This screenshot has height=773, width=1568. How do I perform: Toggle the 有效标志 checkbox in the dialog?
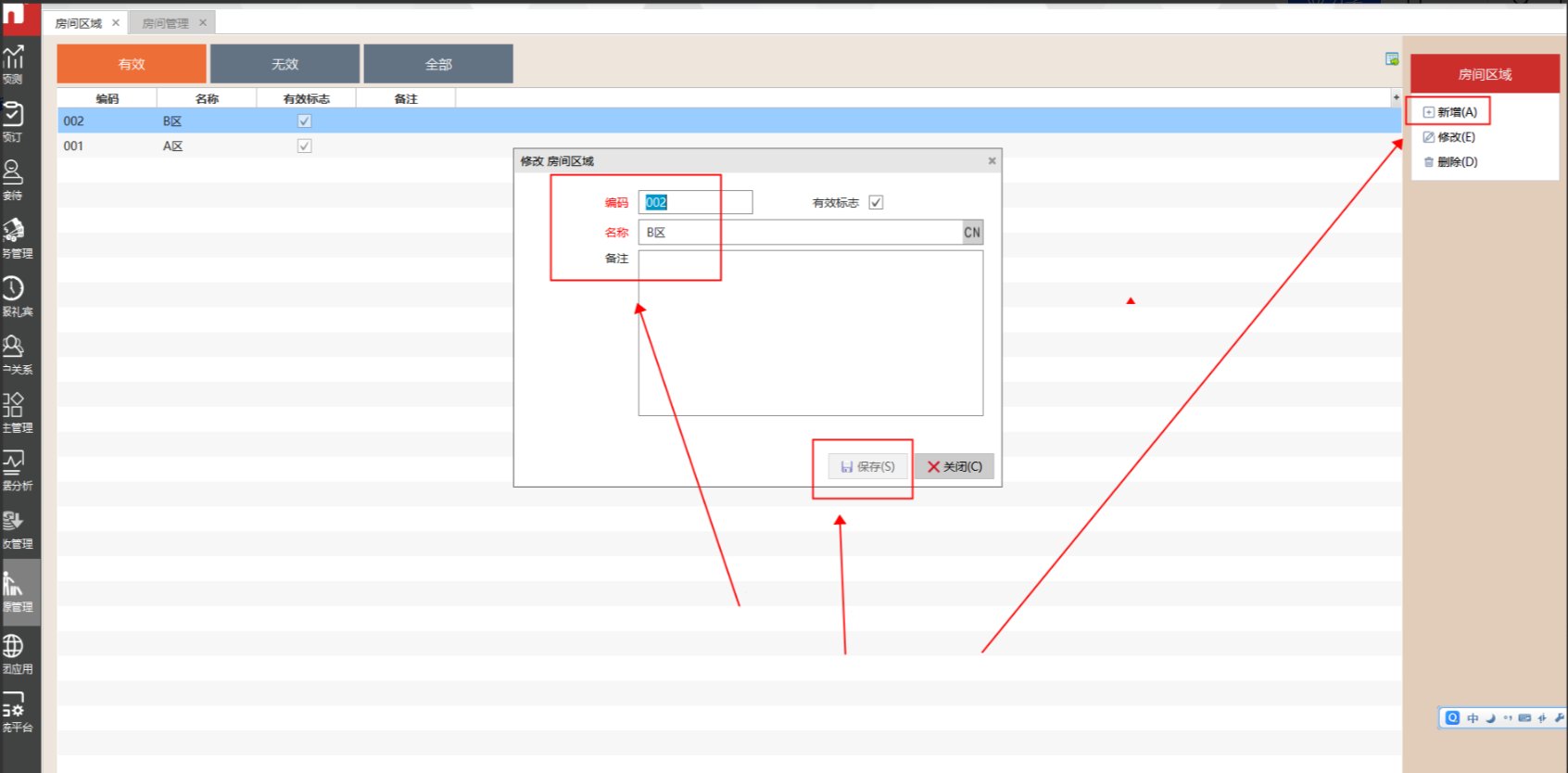tap(876, 202)
